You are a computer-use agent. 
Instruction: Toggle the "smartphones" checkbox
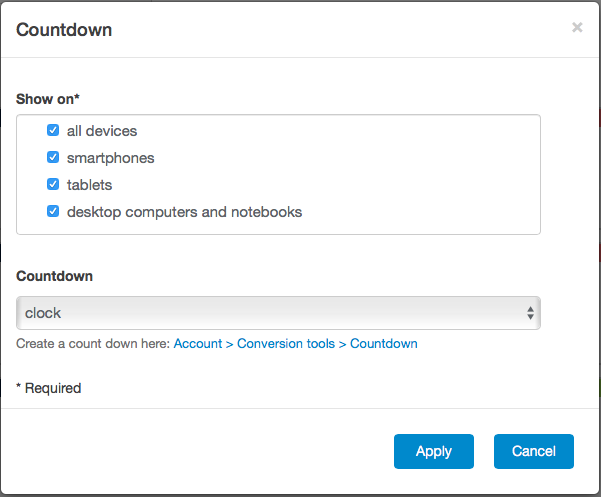pyautogui.click(x=54, y=157)
